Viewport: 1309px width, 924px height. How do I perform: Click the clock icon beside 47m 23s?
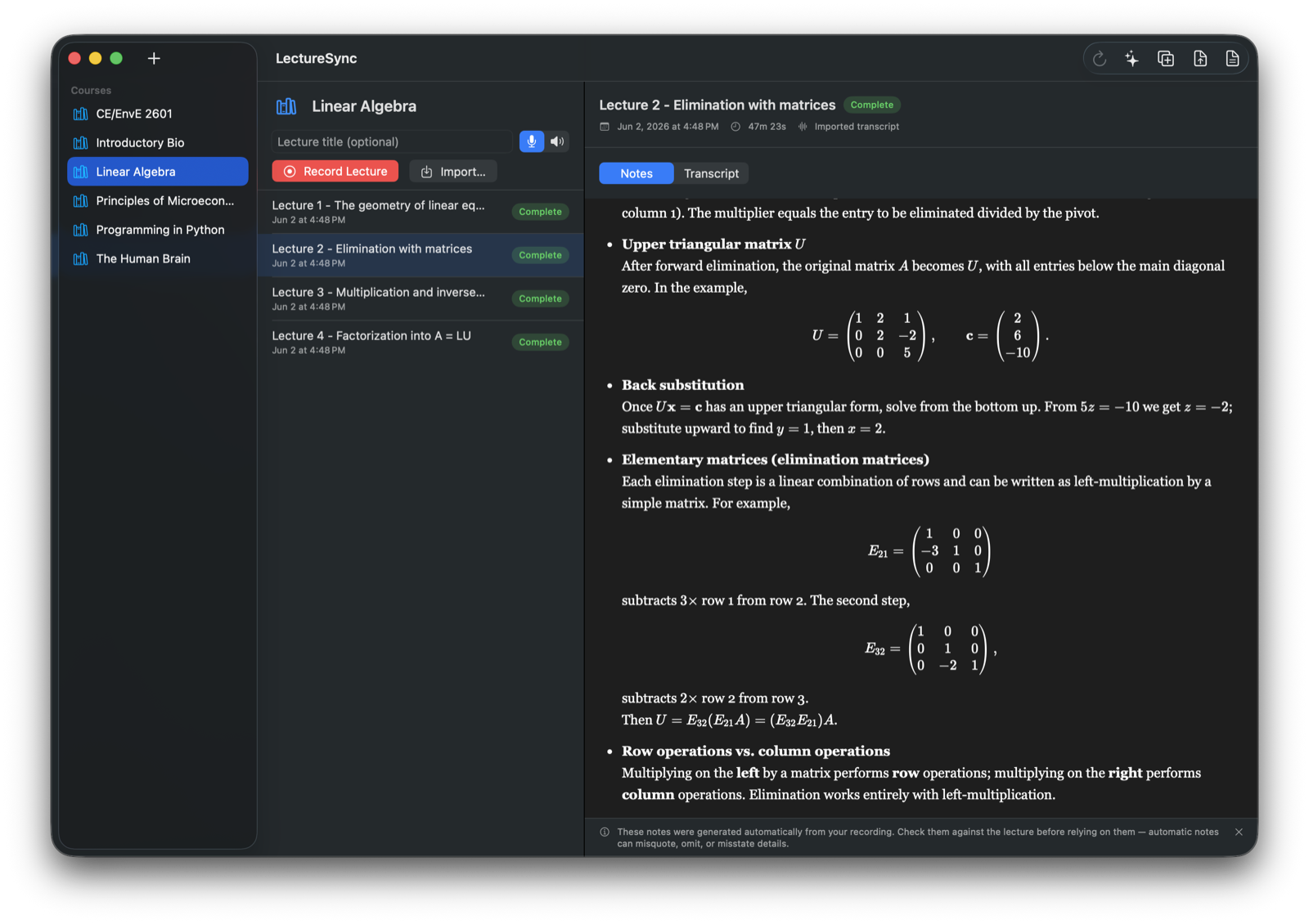click(735, 127)
